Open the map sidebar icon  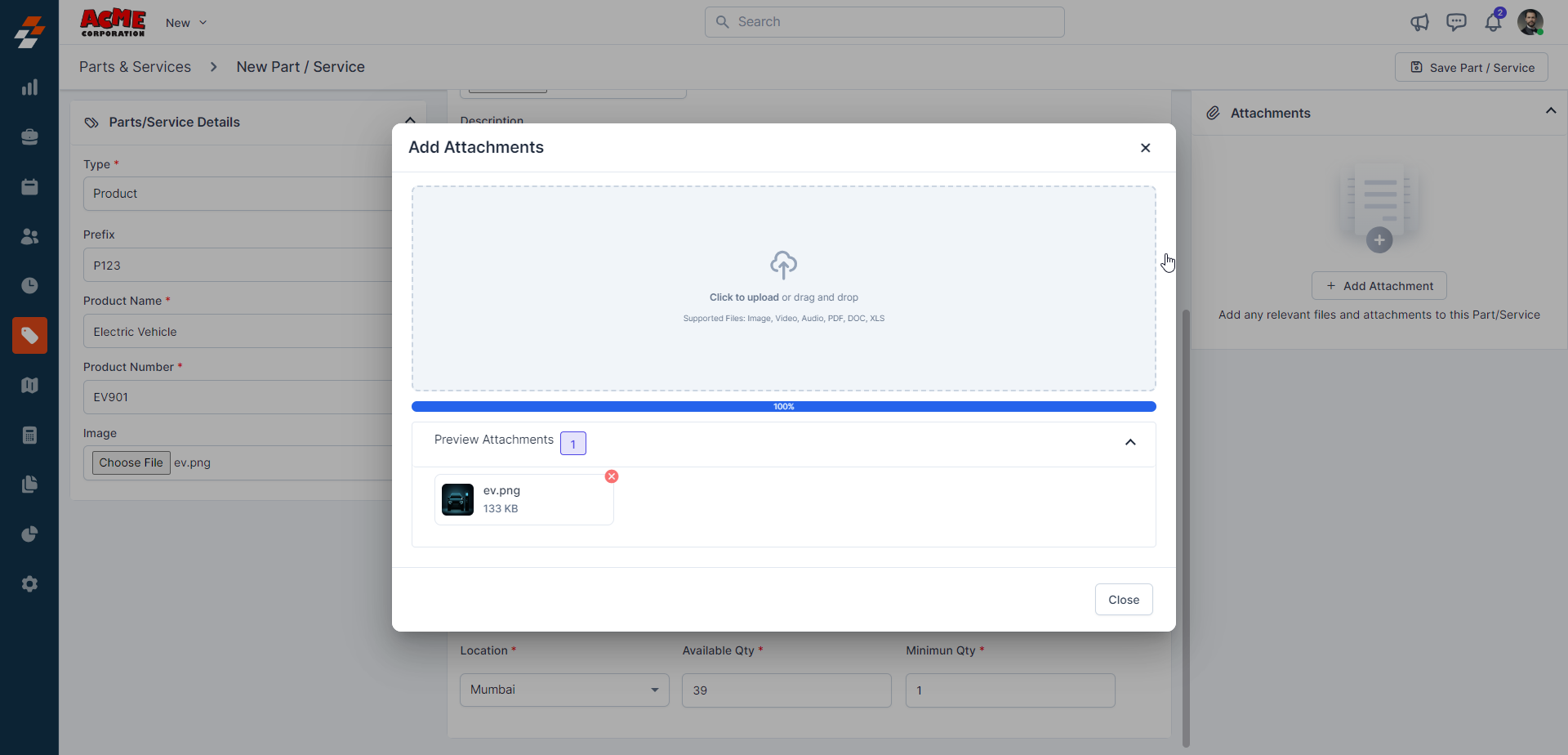29,385
